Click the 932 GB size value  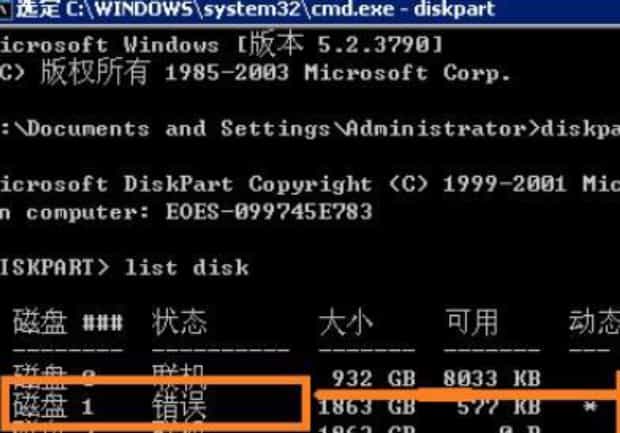click(374, 378)
